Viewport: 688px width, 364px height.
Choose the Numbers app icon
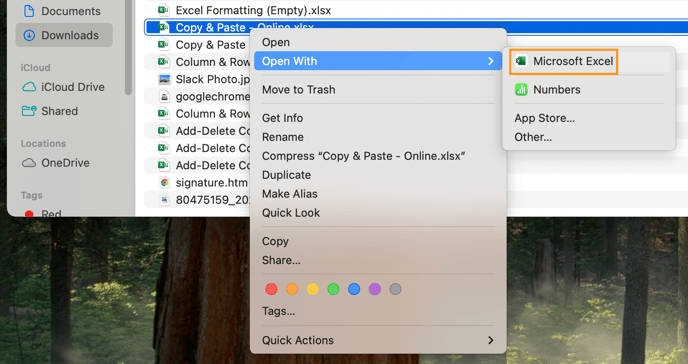point(521,89)
